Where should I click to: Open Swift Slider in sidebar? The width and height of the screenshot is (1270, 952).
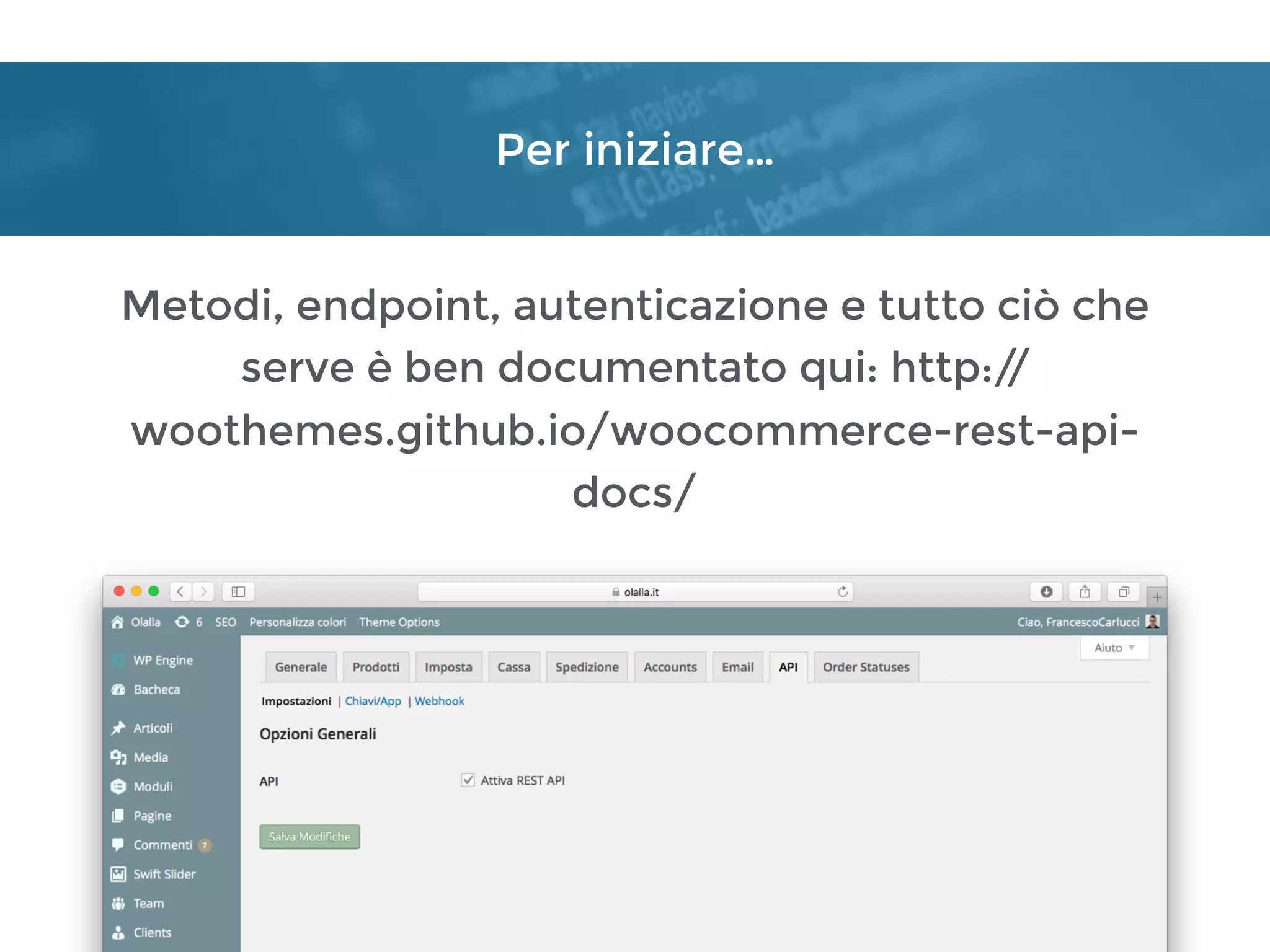pyautogui.click(x=164, y=874)
